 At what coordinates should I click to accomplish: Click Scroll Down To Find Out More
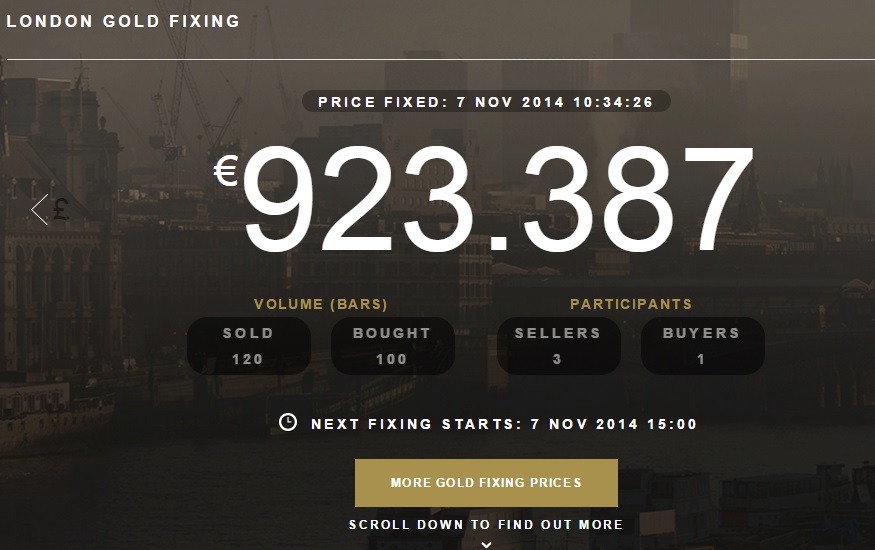point(486,524)
